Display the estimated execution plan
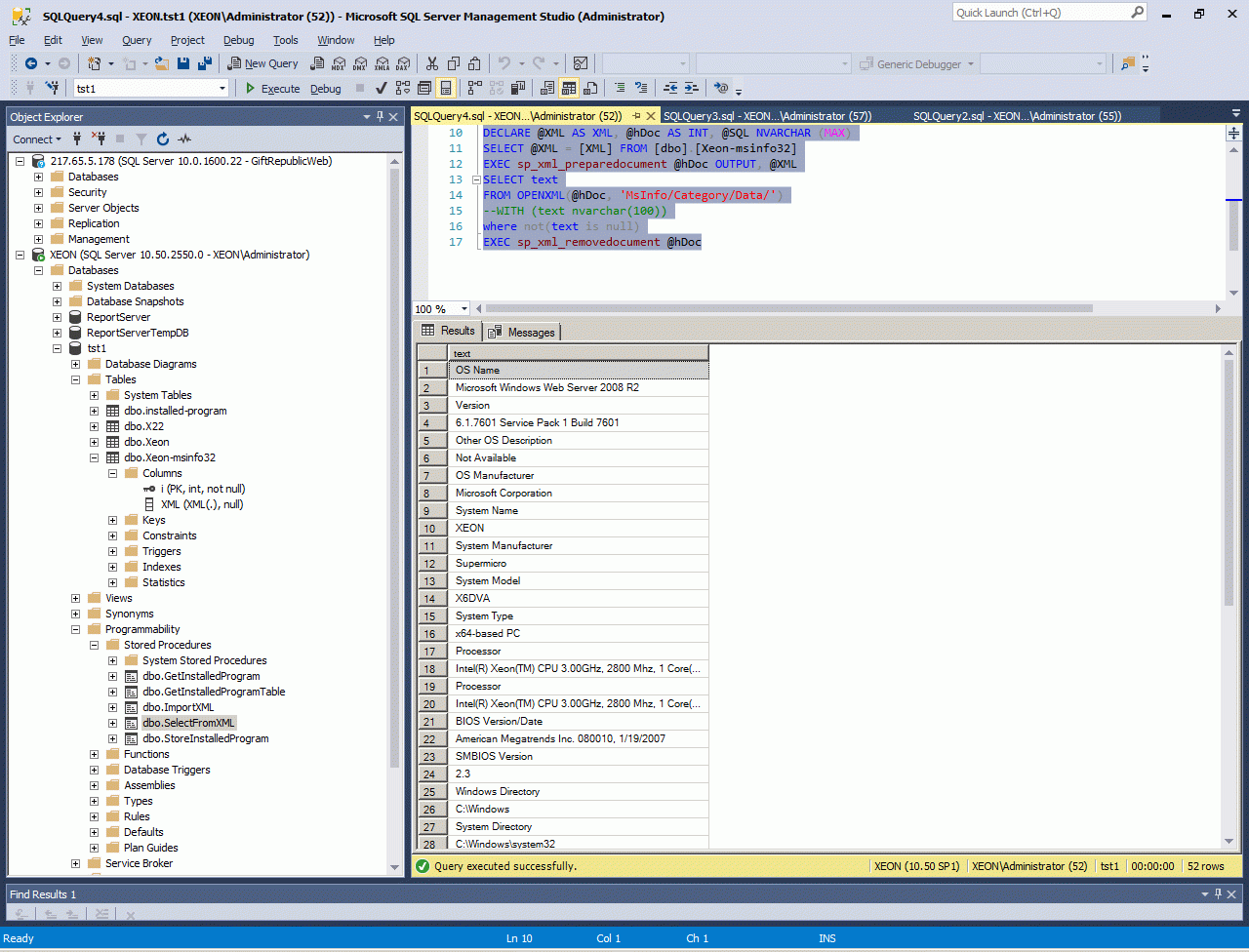The image size is (1249, 952). pyautogui.click(x=403, y=88)
